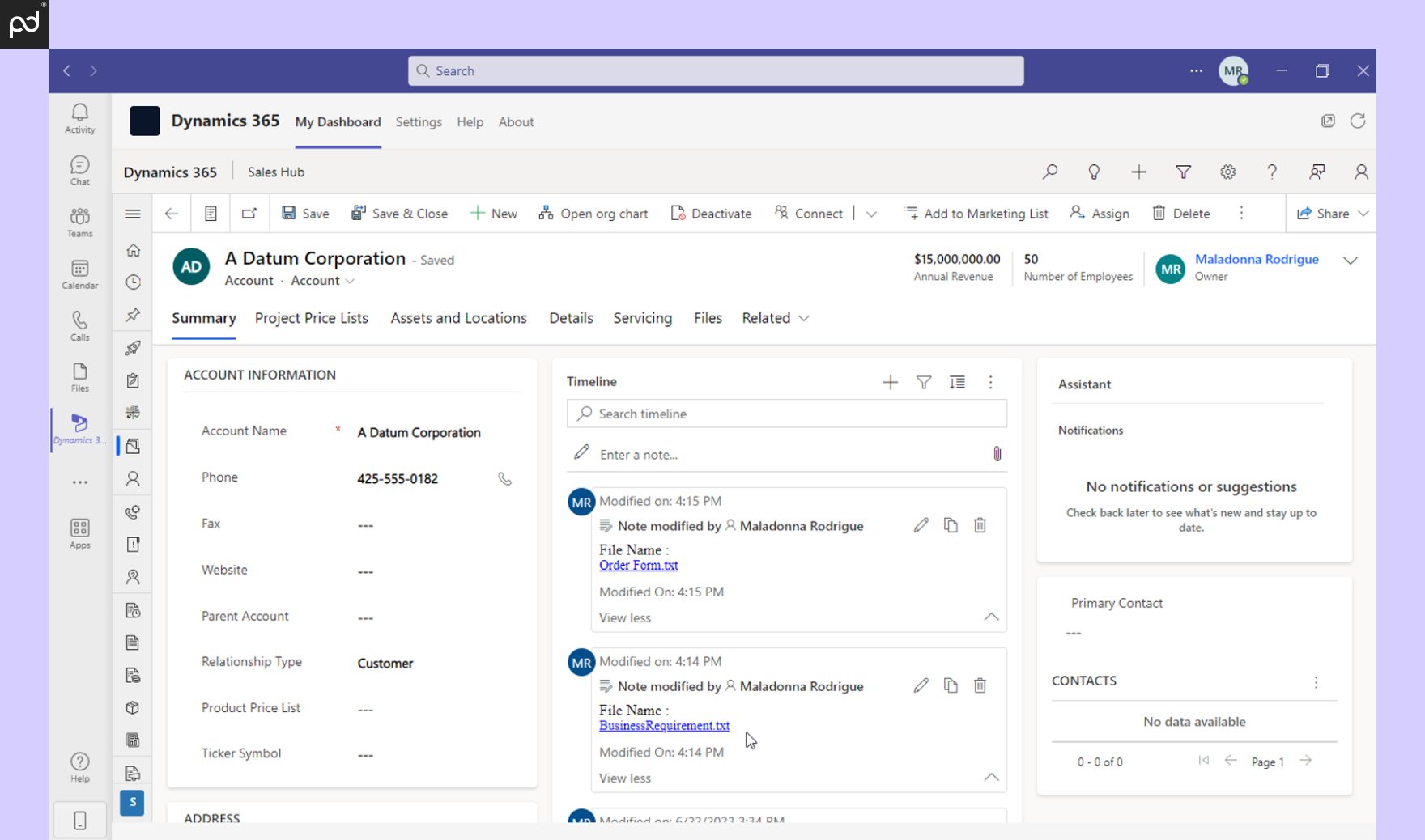Open suggestions via the lightbulb icon
The height and width of the screenshot is (840, 1425).
tap(1094, 172)
